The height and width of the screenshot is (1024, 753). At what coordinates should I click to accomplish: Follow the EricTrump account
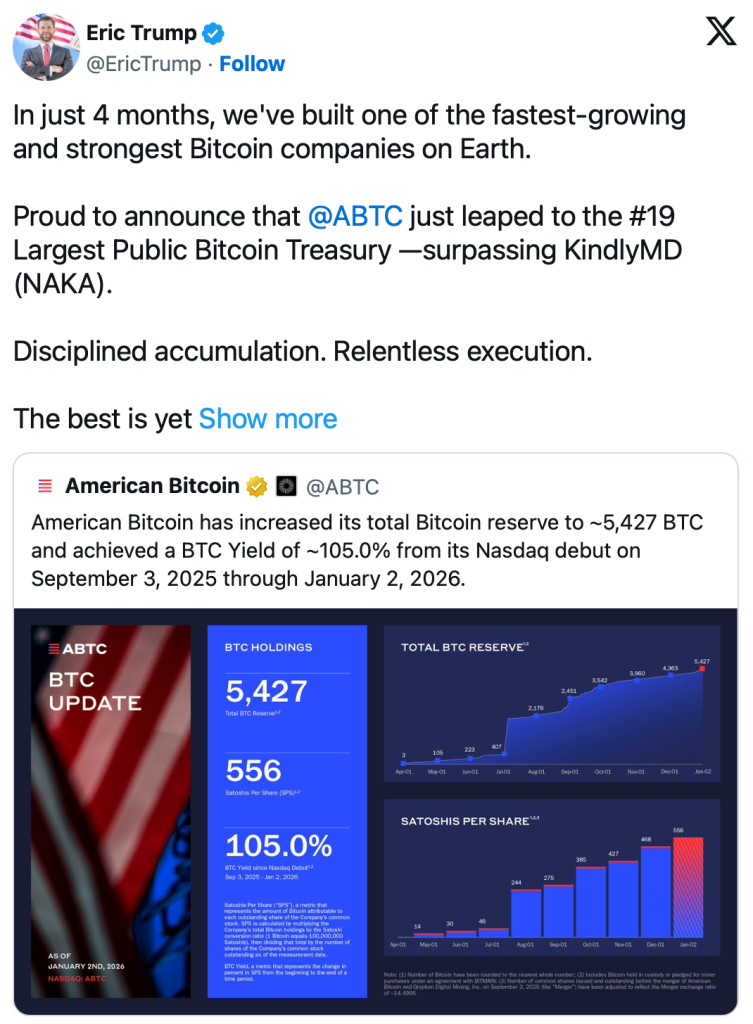coord(252,63)
